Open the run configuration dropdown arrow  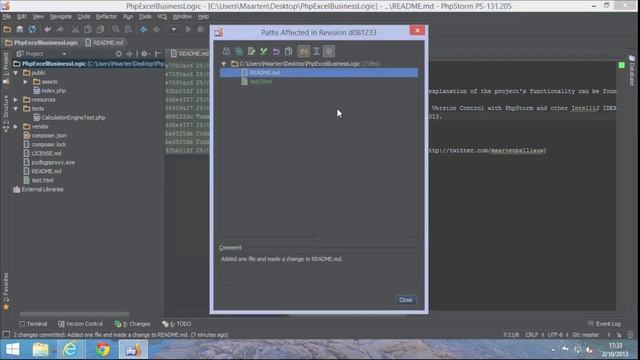coord(173,29)
